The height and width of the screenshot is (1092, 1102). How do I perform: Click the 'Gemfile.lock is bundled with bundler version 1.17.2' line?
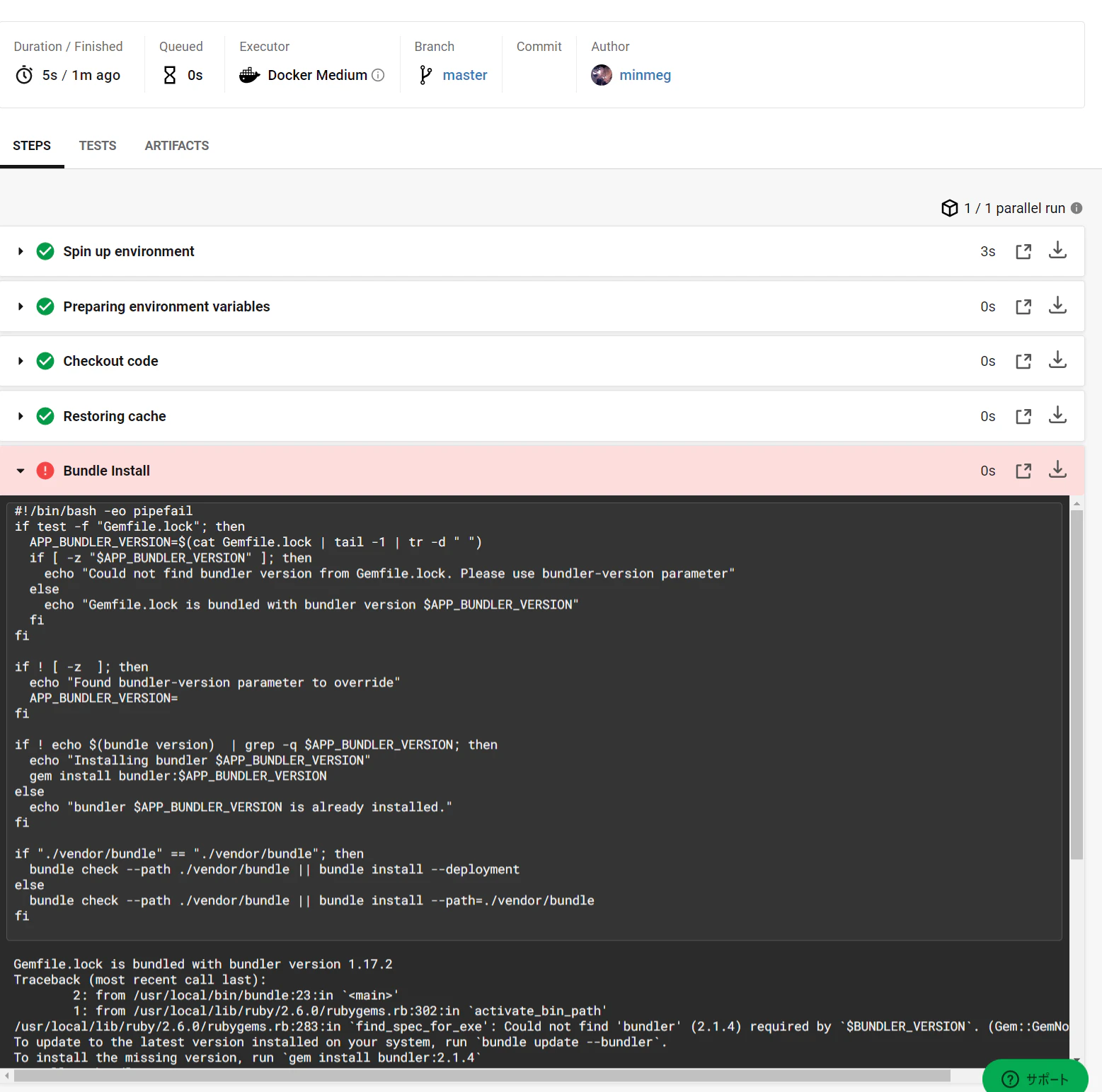pyautogui.click(x=203, y=964)
